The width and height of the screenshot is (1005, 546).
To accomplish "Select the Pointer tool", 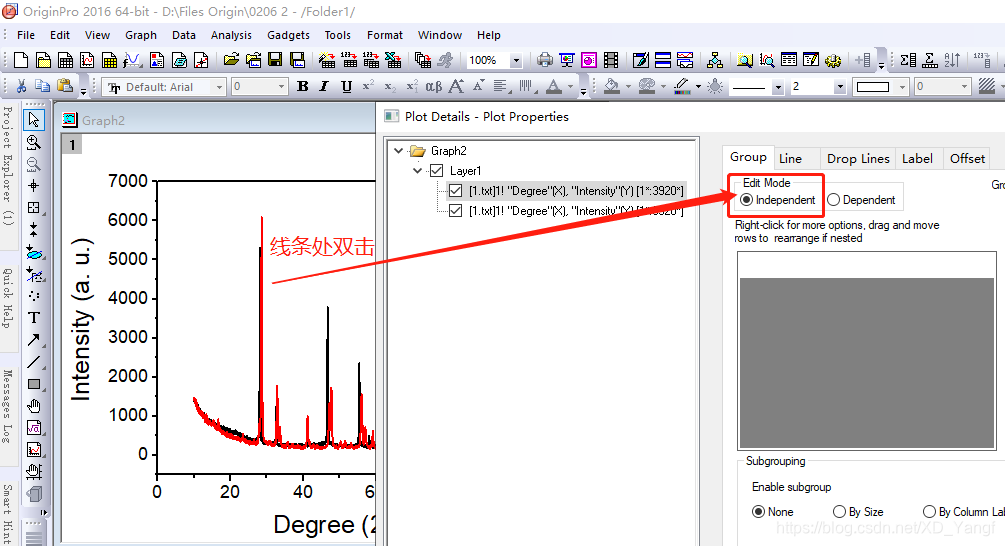I will [x=34, y=119].
